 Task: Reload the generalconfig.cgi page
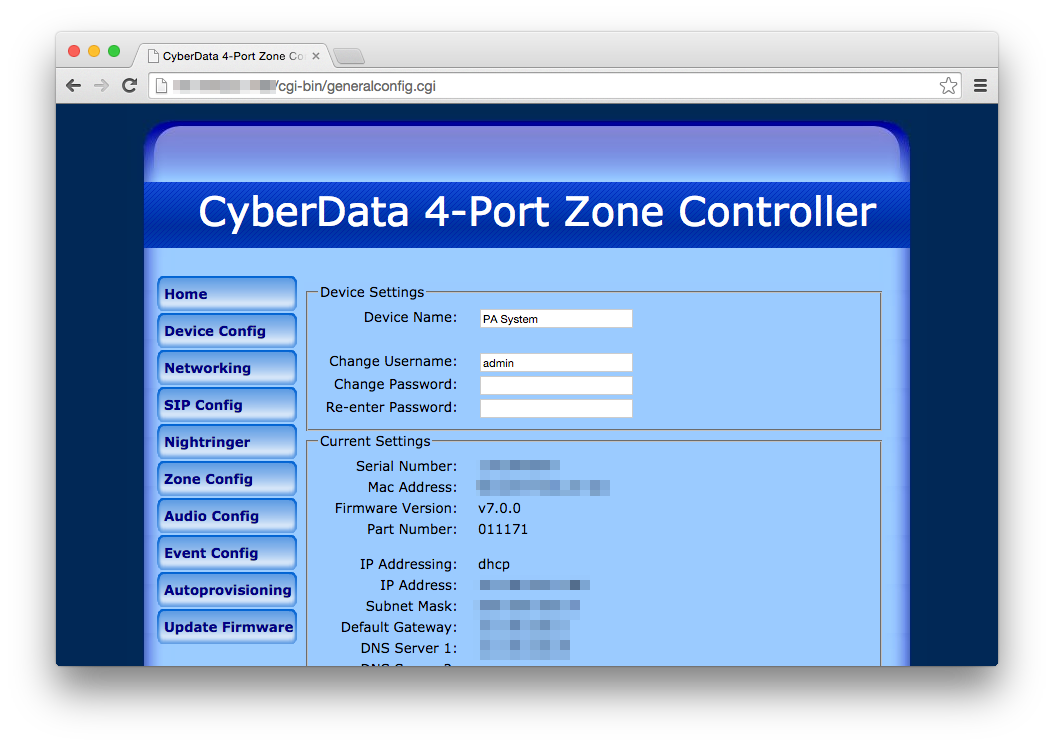coord(129,85)
